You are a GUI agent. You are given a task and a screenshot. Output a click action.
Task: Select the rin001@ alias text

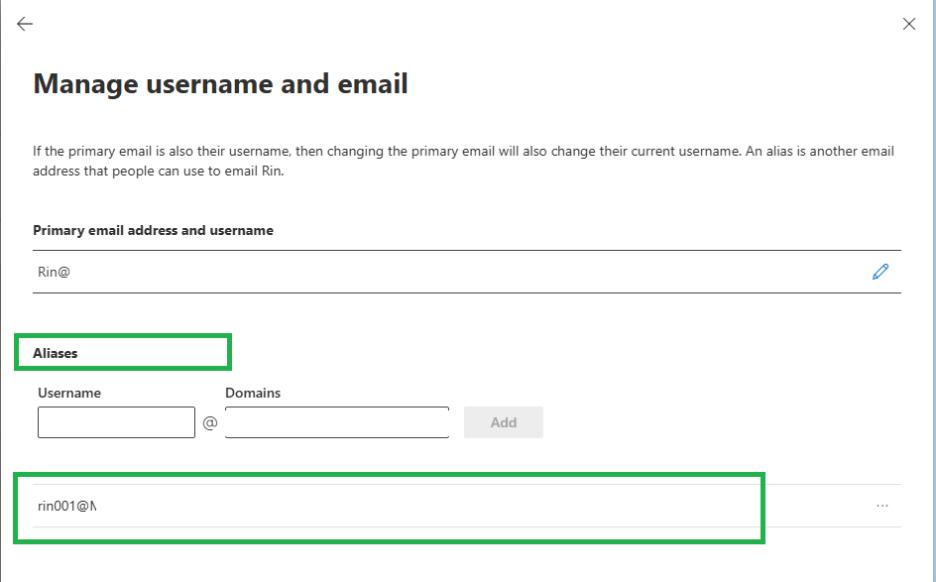click(x=67, y=506)
